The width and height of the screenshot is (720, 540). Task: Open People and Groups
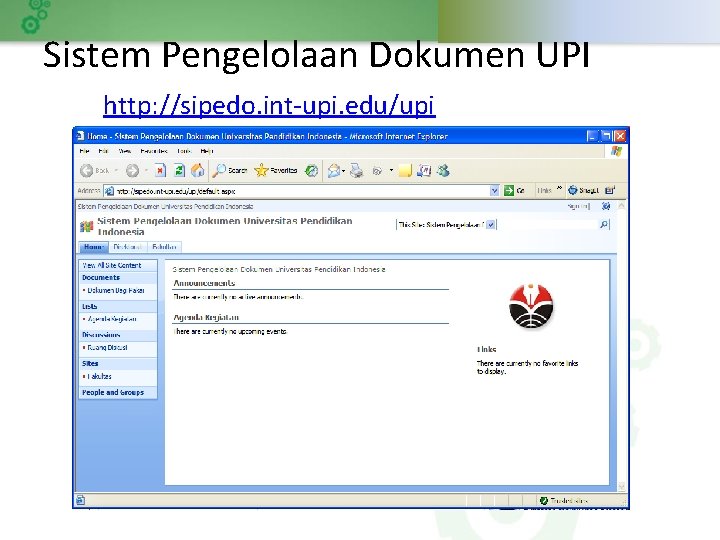pos(113,393)
